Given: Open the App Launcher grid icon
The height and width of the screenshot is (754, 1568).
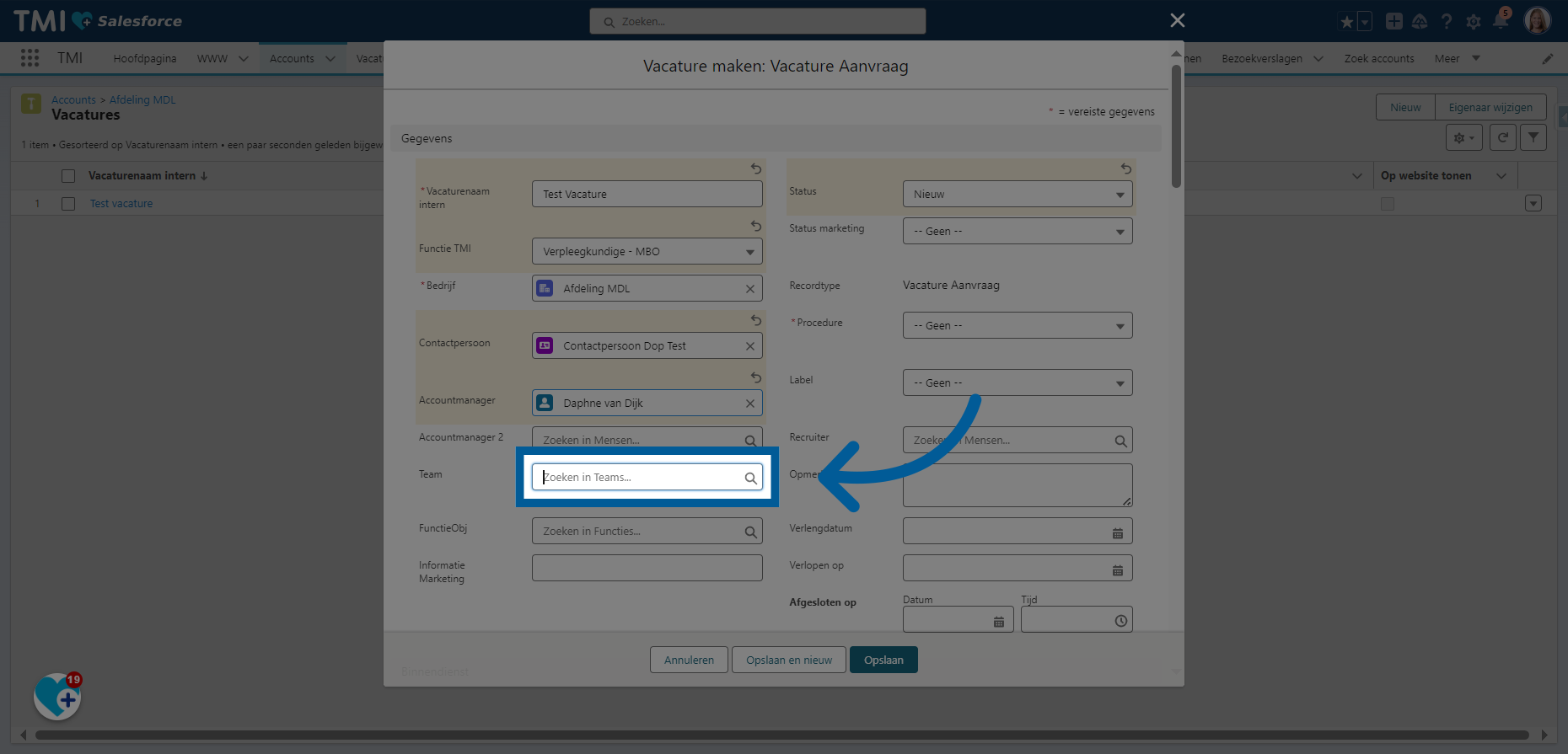Looking at the screenshot, I should (x=30, y=58).
